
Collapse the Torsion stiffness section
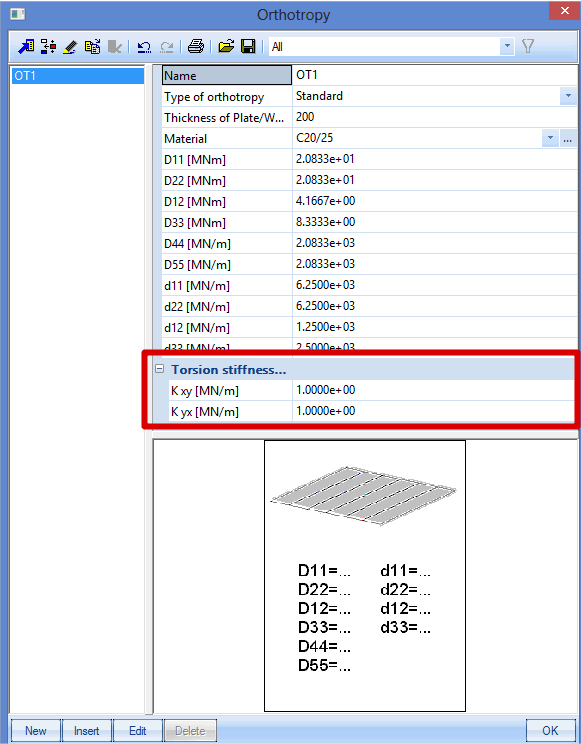point(160,369)
